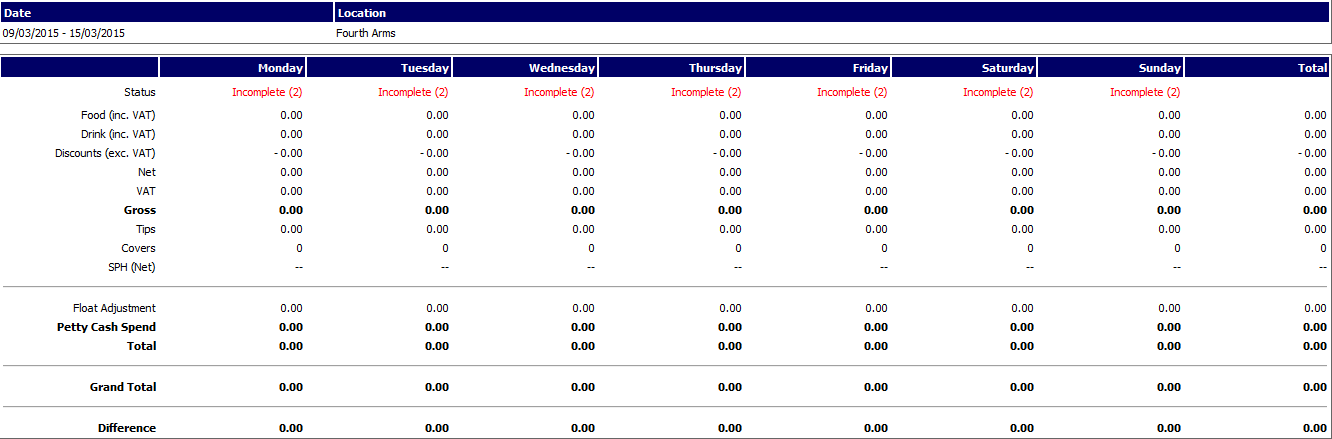Select the Difference row label
The height and width of the screenshot is (439, 1332).
[x=127, y=428]
